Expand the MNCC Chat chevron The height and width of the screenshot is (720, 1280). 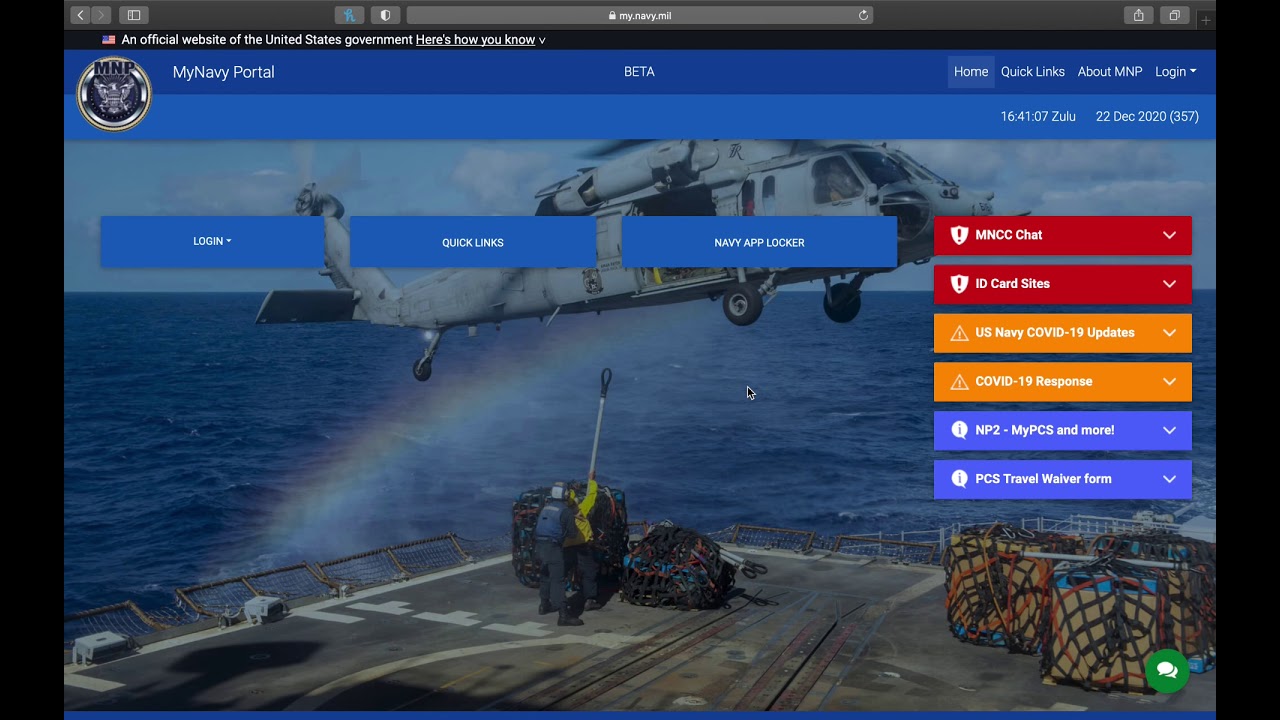coord(1169,235)
